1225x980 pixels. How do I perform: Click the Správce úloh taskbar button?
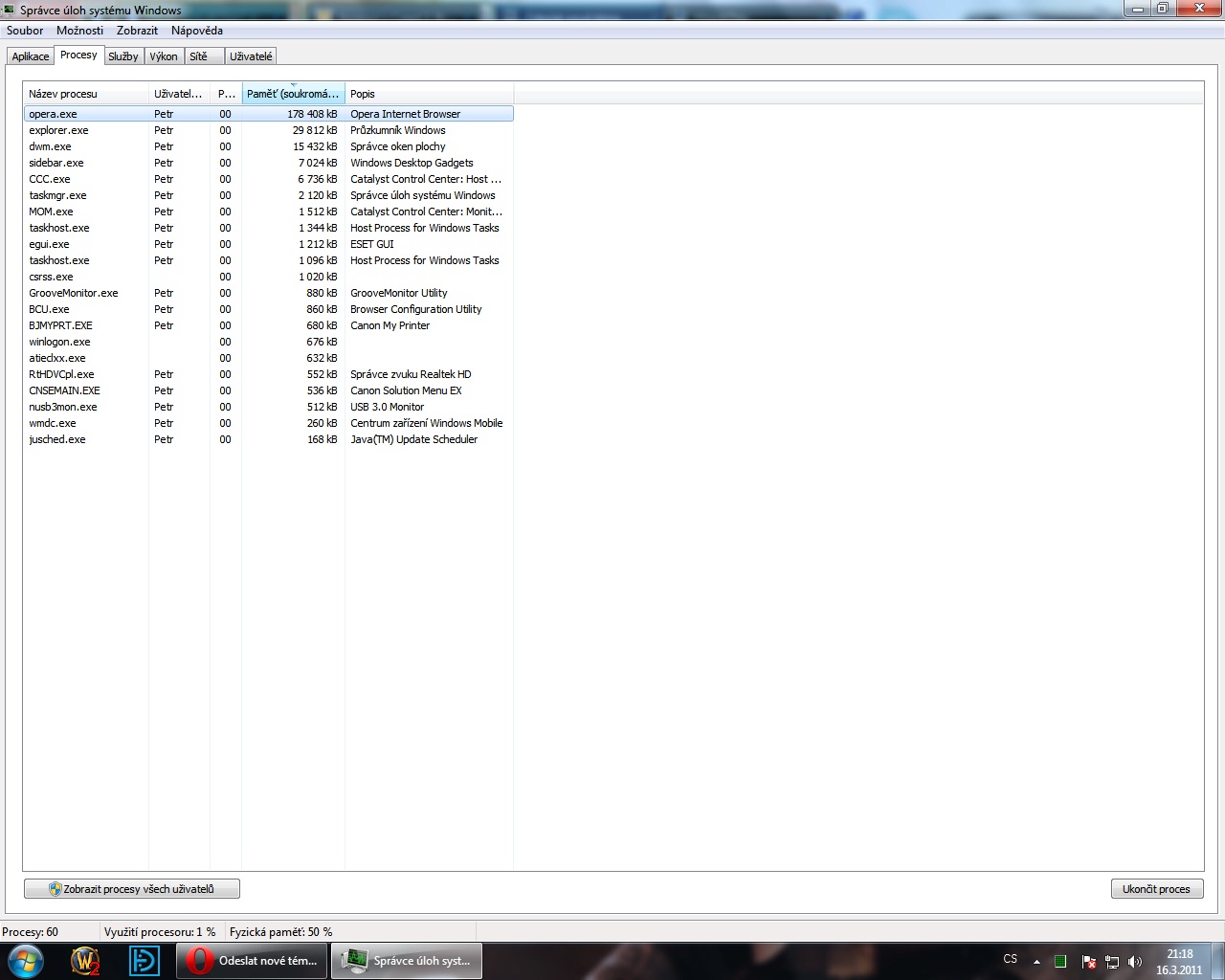point(406,960)
